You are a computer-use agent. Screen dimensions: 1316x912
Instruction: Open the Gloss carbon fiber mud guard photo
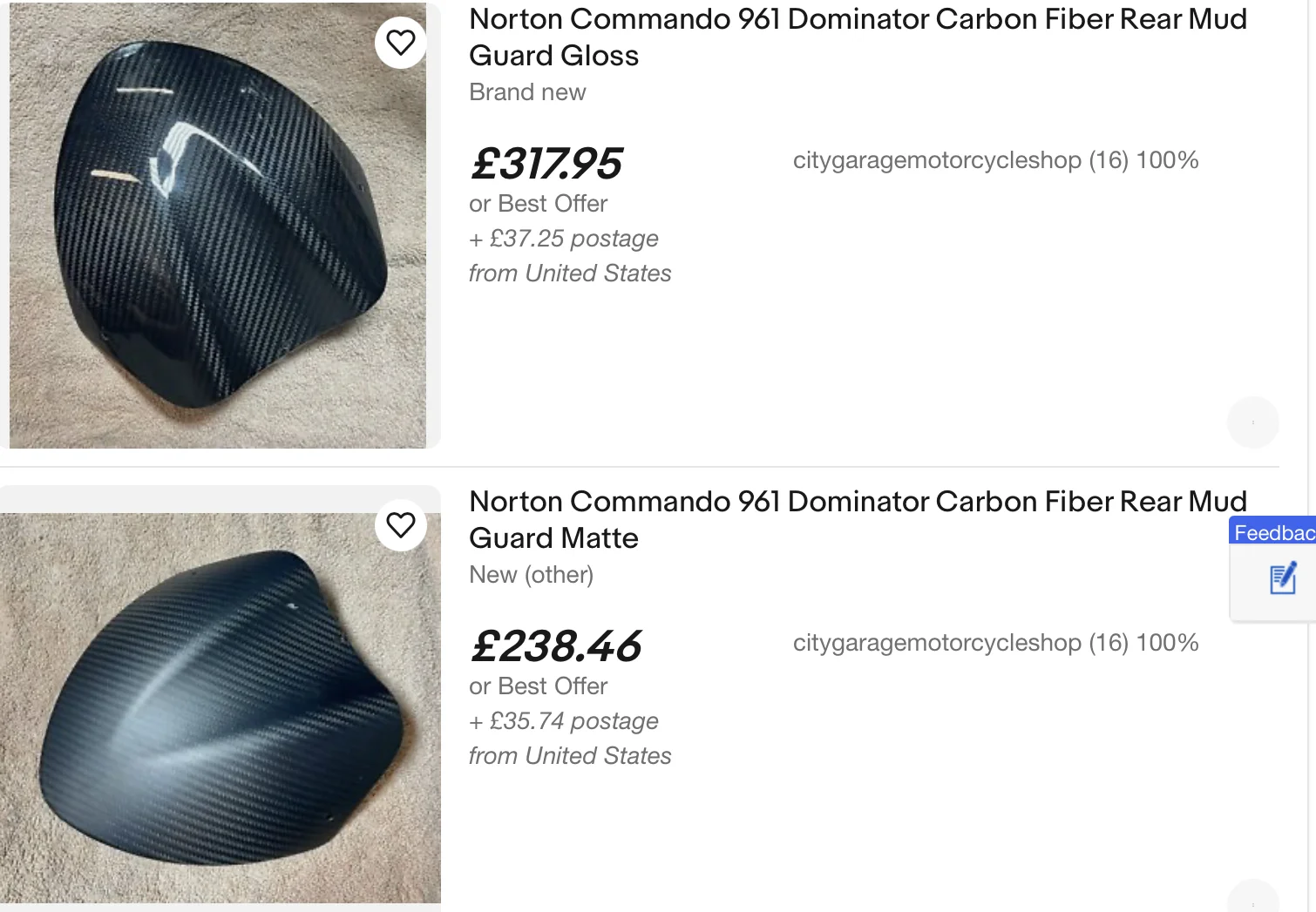pos(218,226)
